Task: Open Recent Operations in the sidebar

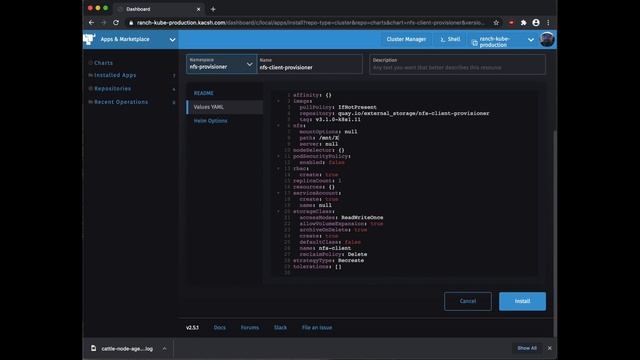Action: pyautogui.click(x=121, y=102)
